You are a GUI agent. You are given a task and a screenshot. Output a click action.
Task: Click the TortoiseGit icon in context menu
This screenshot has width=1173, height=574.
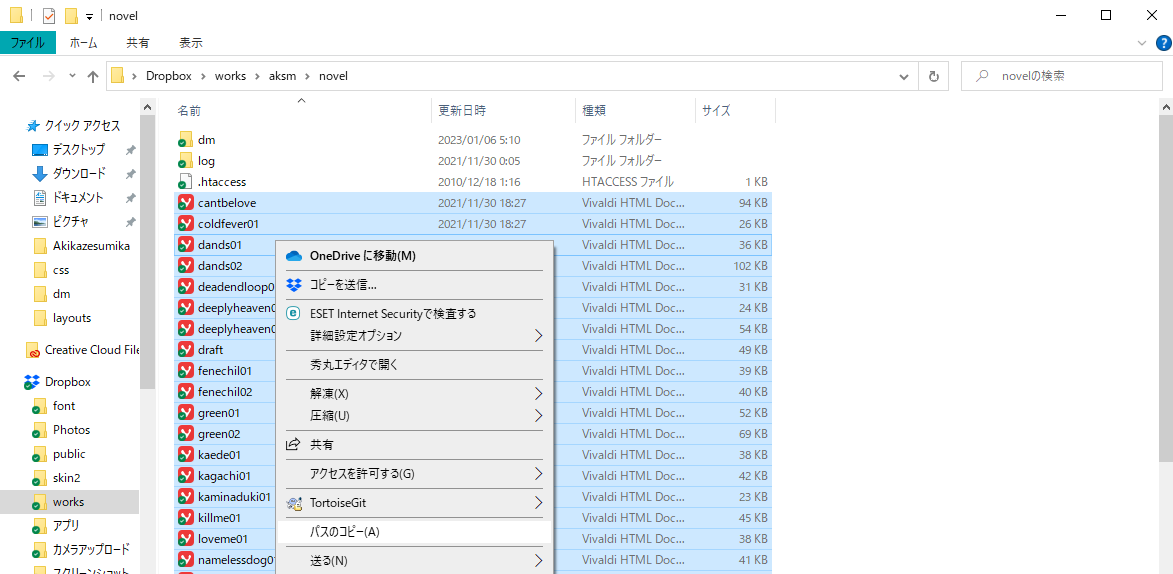tap(294, 503)
